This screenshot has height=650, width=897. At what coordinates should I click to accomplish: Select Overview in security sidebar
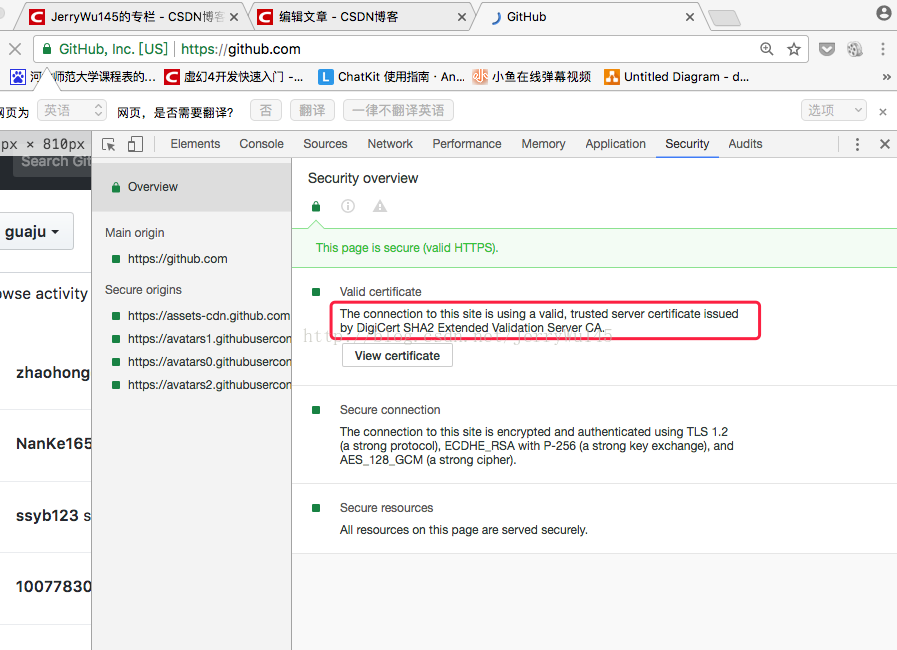(192, 187)
